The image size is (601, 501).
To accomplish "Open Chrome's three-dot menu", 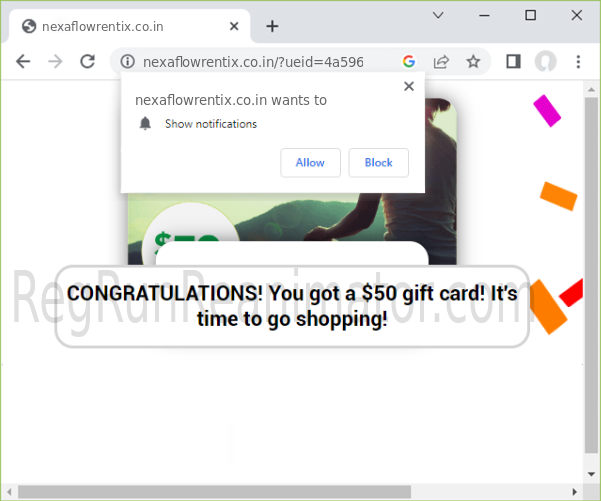I will 578,61.
